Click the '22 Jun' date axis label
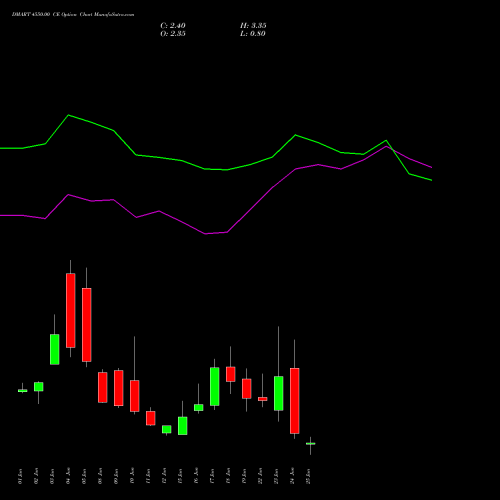500x500 pixels. pos(260,476)
